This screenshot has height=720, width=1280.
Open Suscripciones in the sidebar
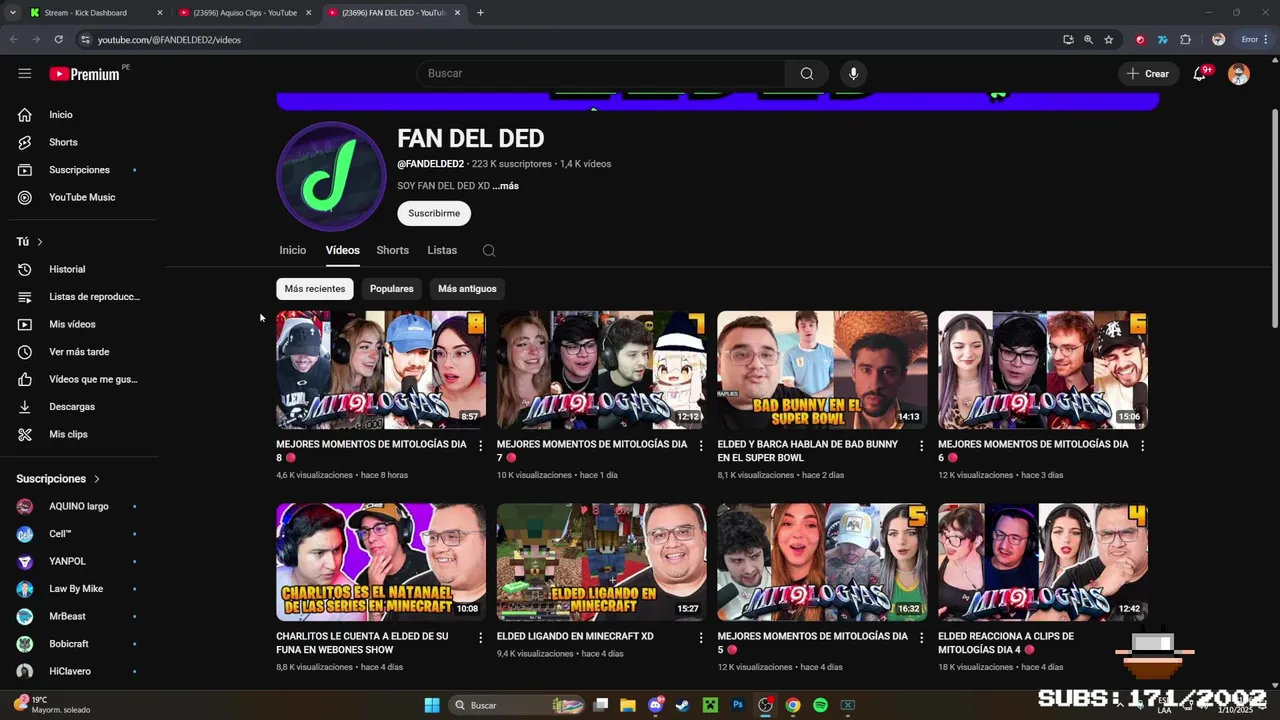pyautogui.click(x=78, y=170)
